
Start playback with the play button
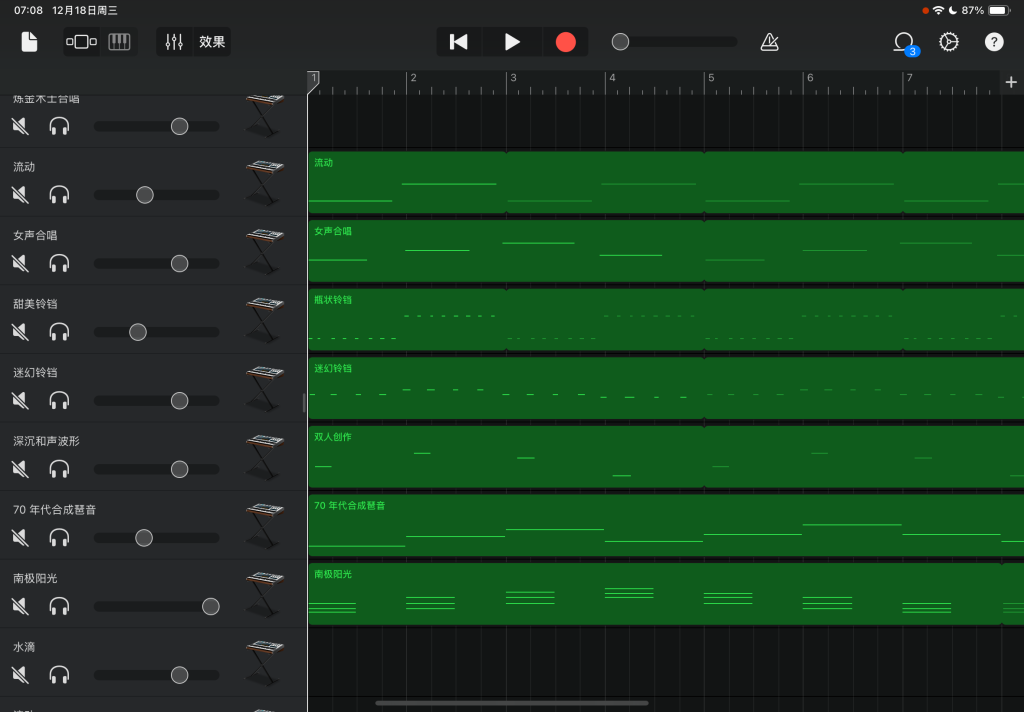click(513, 42)
